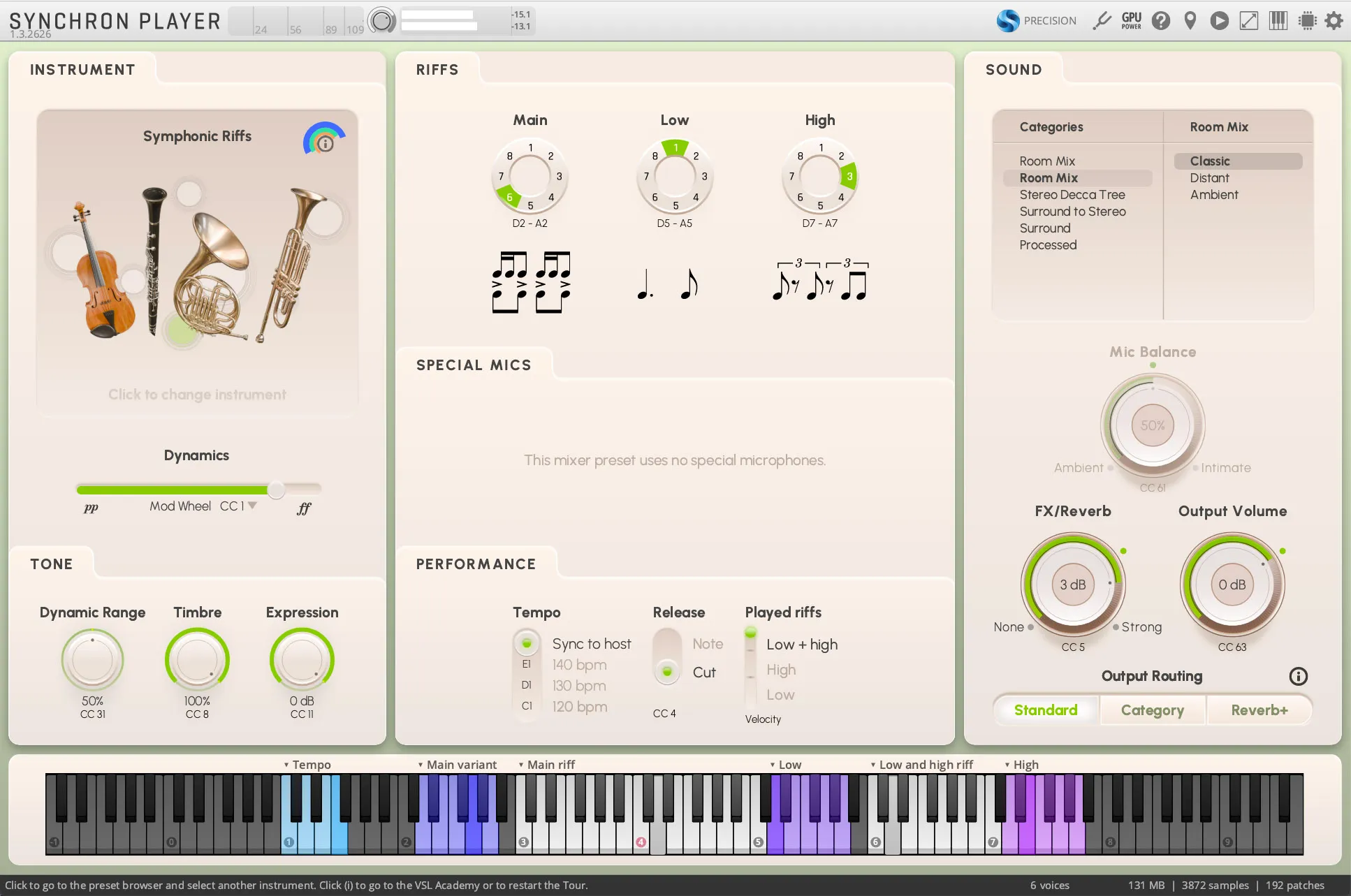Toggle the piano keyboard icon in toolbar
Screen dimensions: 1351x896
tap(1278, 21)
